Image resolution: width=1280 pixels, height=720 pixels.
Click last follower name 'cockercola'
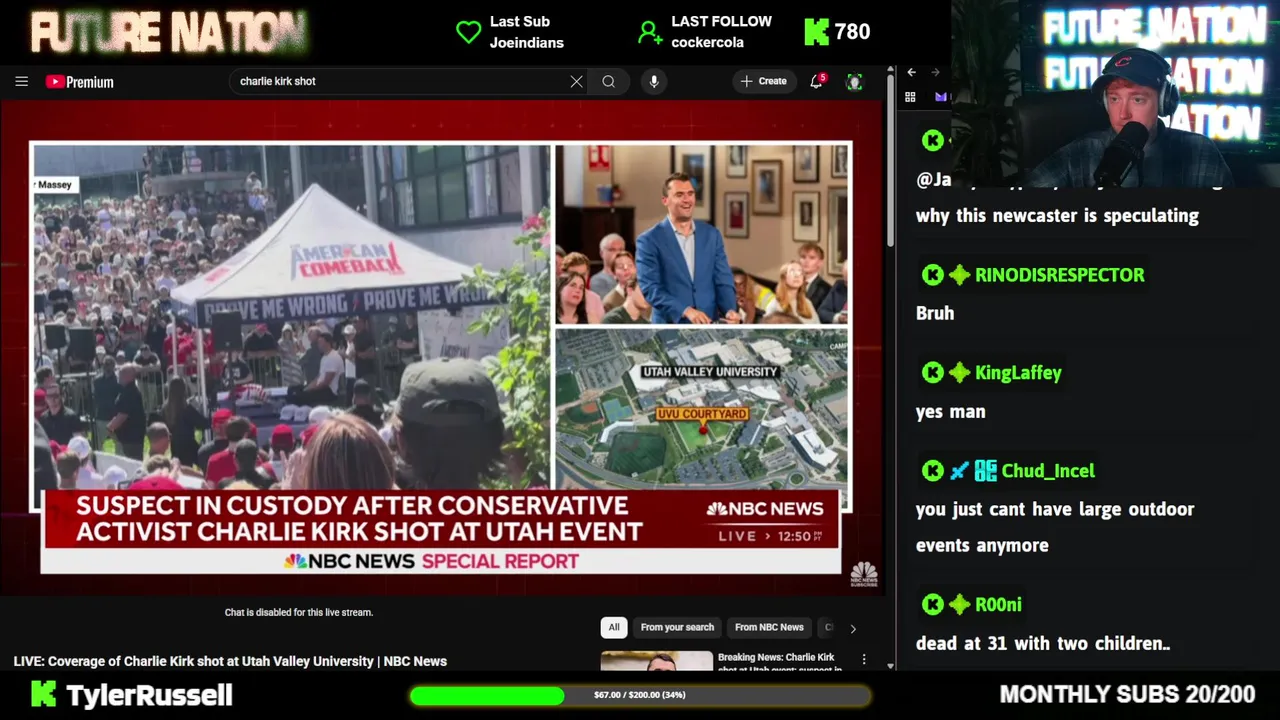click(707, 43)
